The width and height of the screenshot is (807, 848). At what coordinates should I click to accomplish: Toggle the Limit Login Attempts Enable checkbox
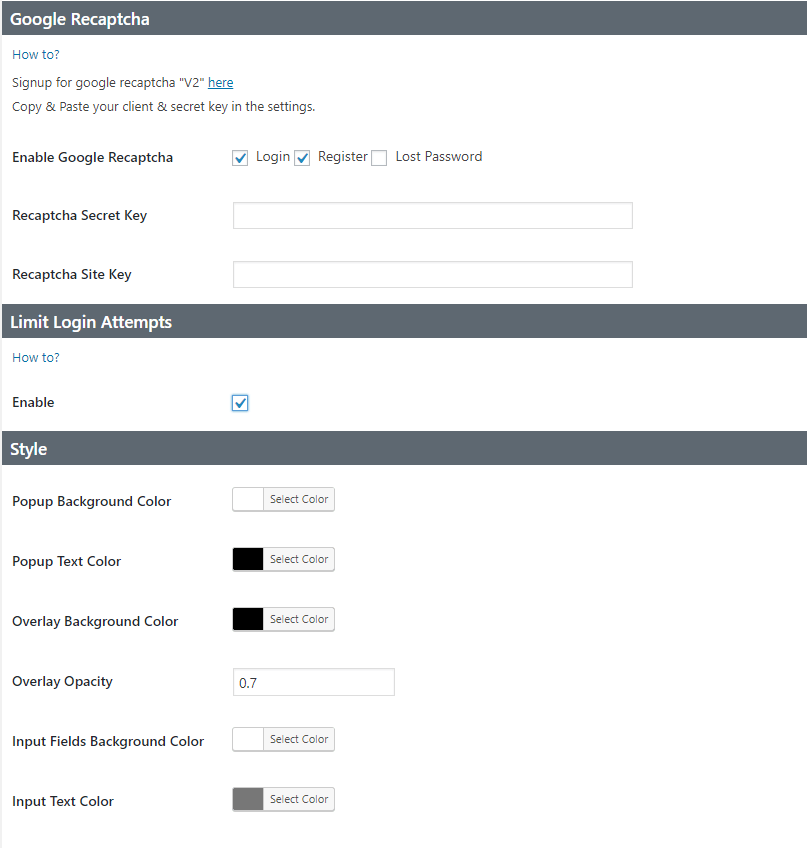tap(240, 402)
